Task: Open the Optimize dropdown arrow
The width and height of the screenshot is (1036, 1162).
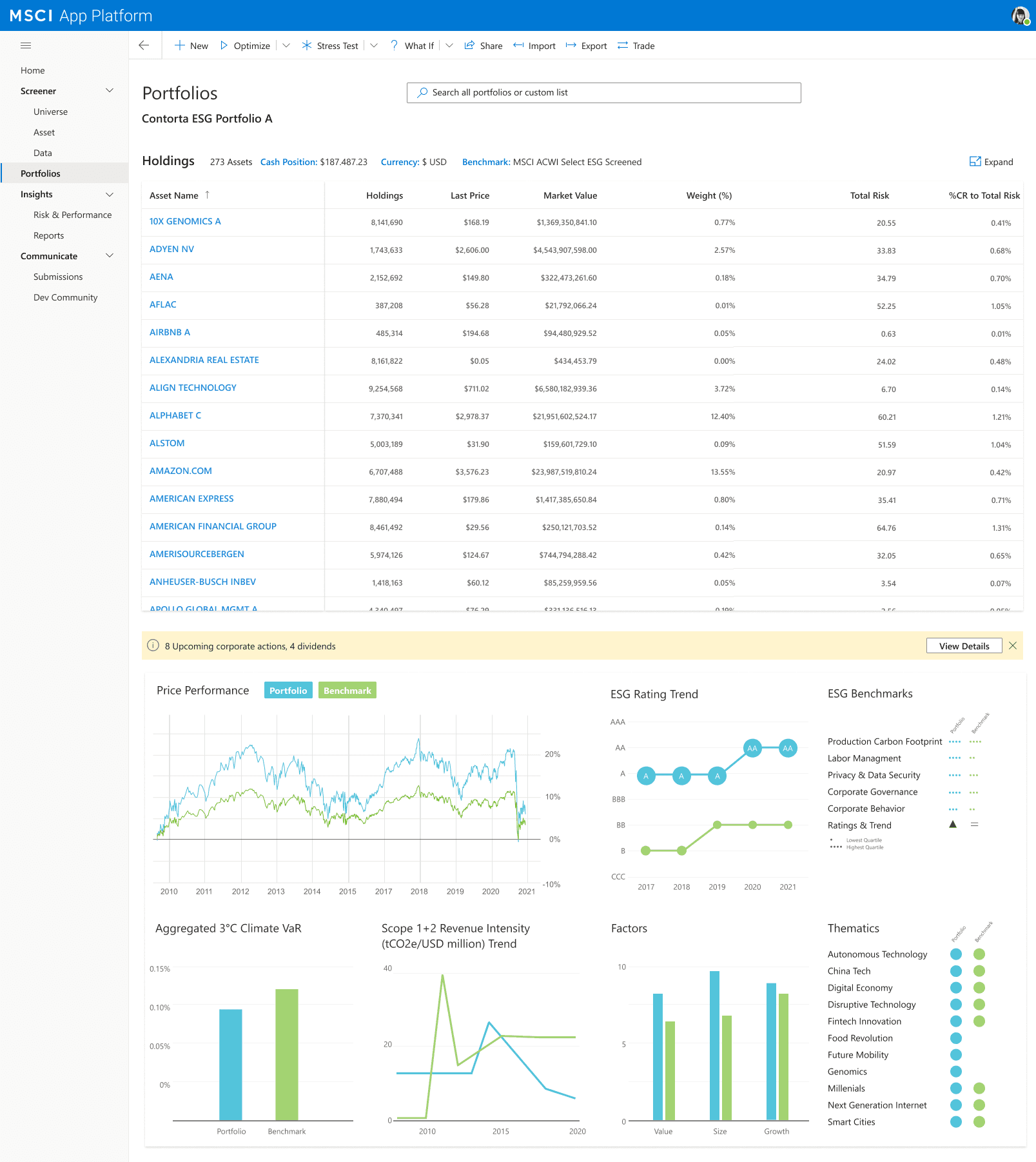Action: pos(286,45)
